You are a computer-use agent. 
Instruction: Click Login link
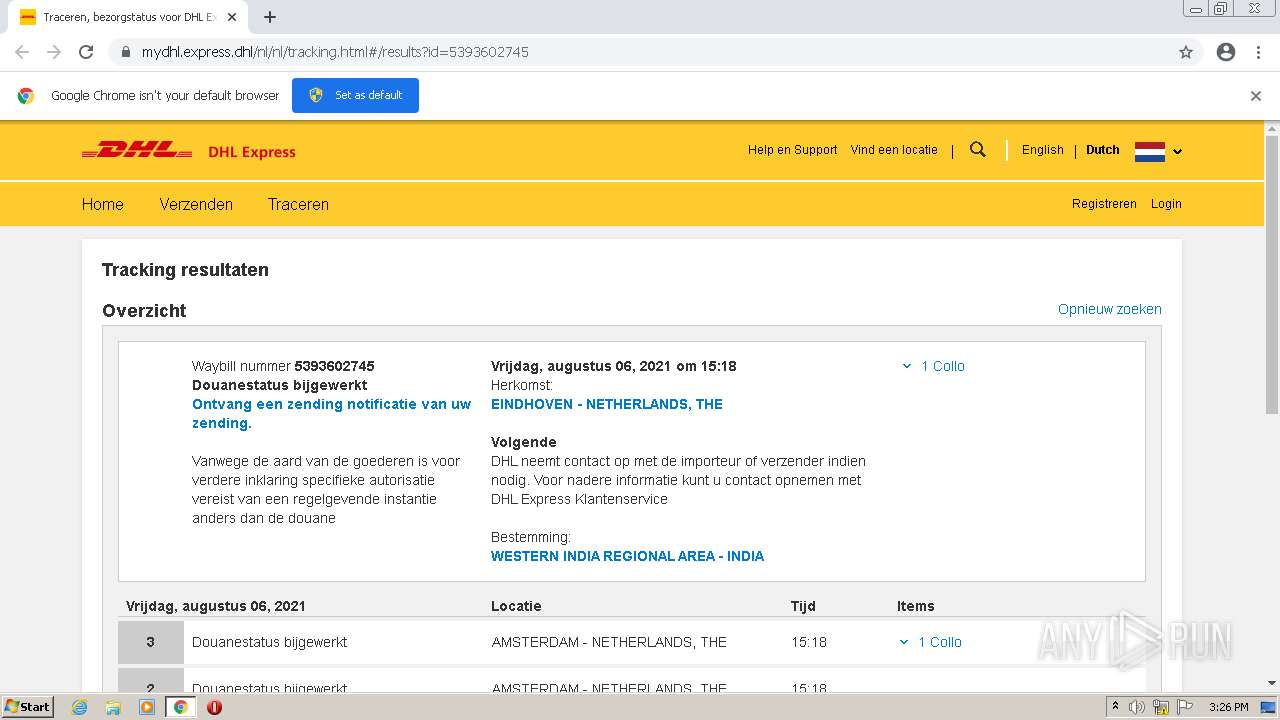(1166, 204)
